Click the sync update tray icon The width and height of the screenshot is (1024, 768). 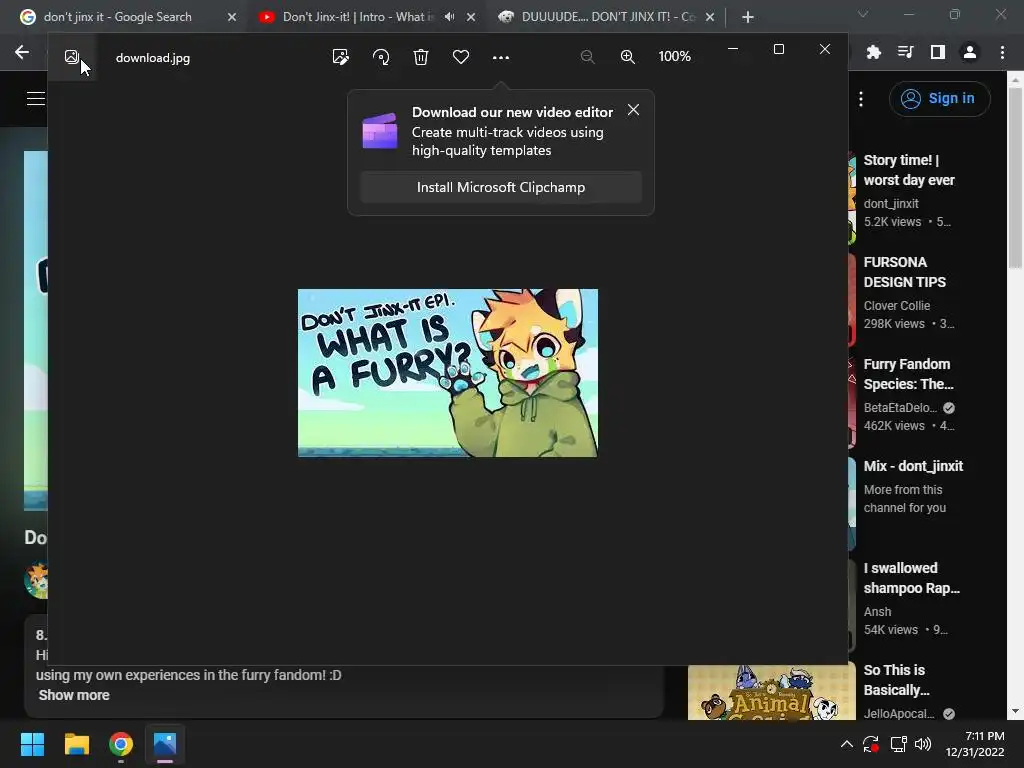871,744
